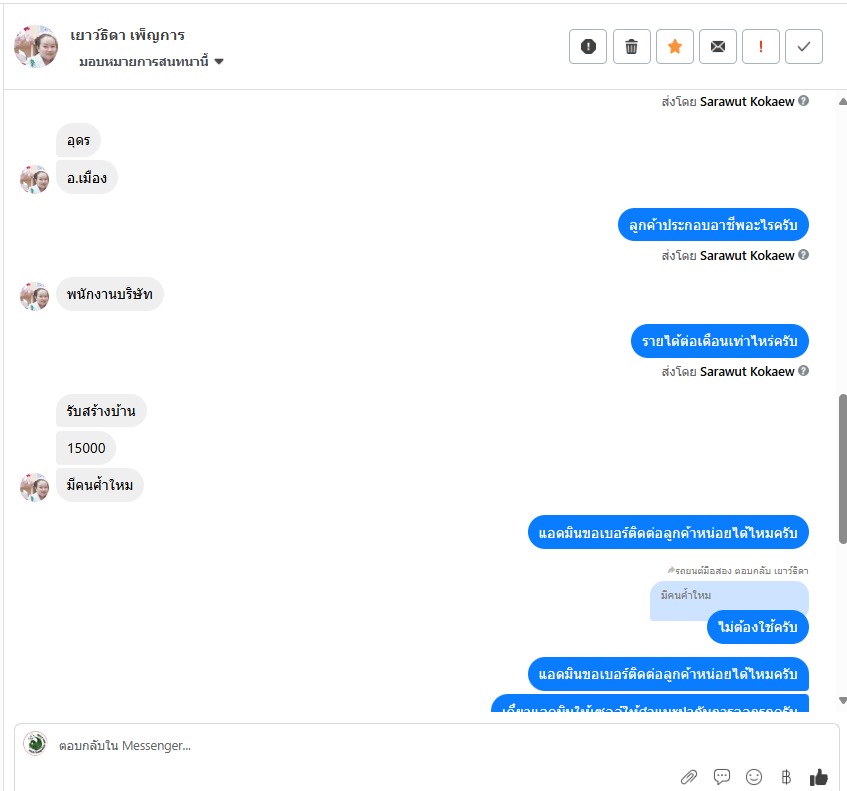Mark conversation done with checkmark icon
The width and height of the screenshot is (847, 791).
pos(804,46)
